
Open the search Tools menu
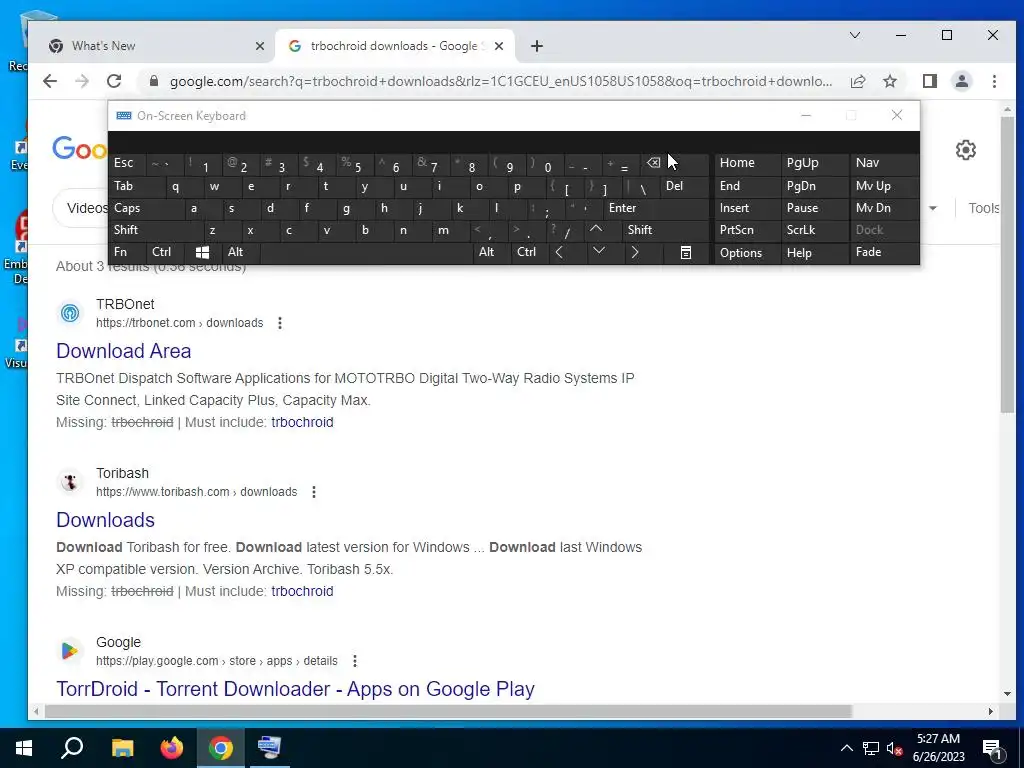click(984, 208)
